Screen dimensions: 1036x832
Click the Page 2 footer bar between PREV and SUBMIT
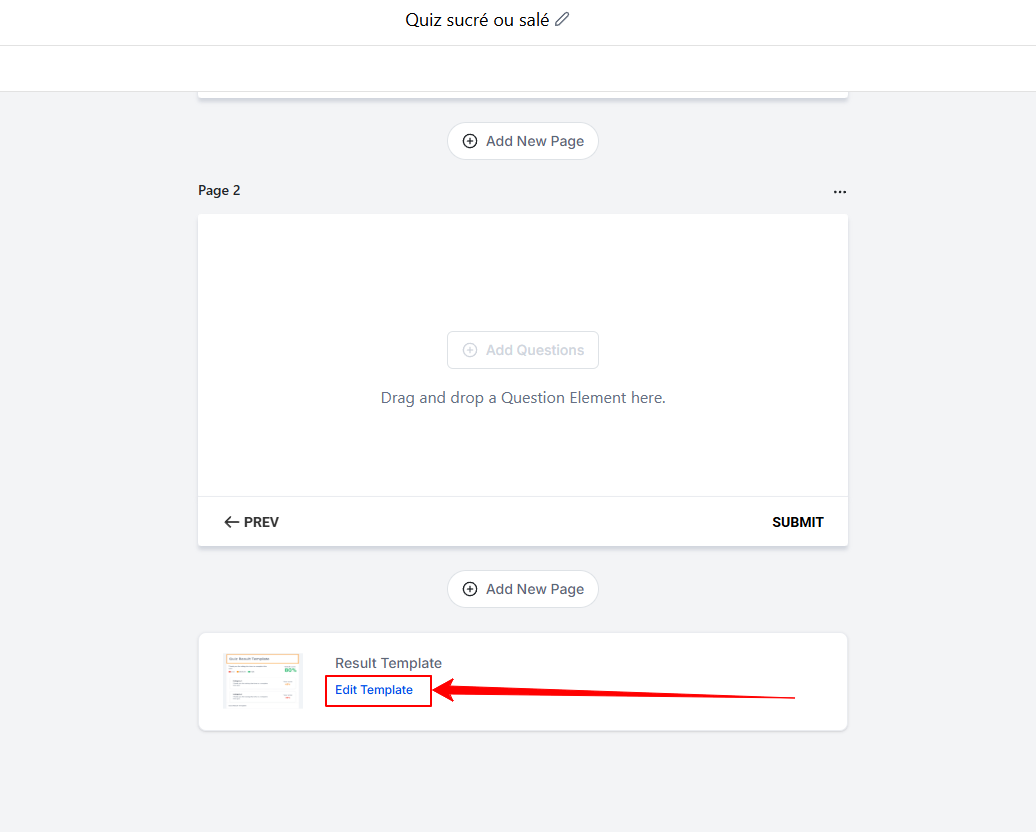525,522
